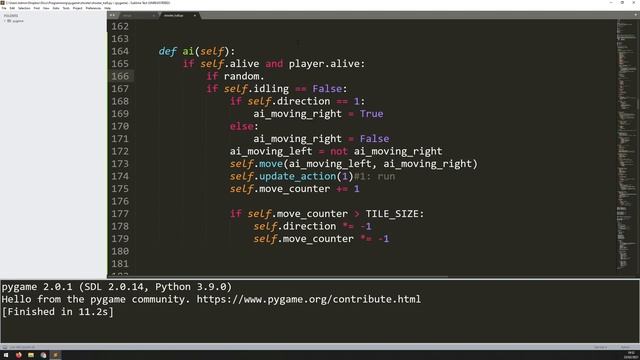The width and height of the screenshot is (640, 360).
Task: Click 'ai_moving_left' on line 172
Action: point(271,151)
